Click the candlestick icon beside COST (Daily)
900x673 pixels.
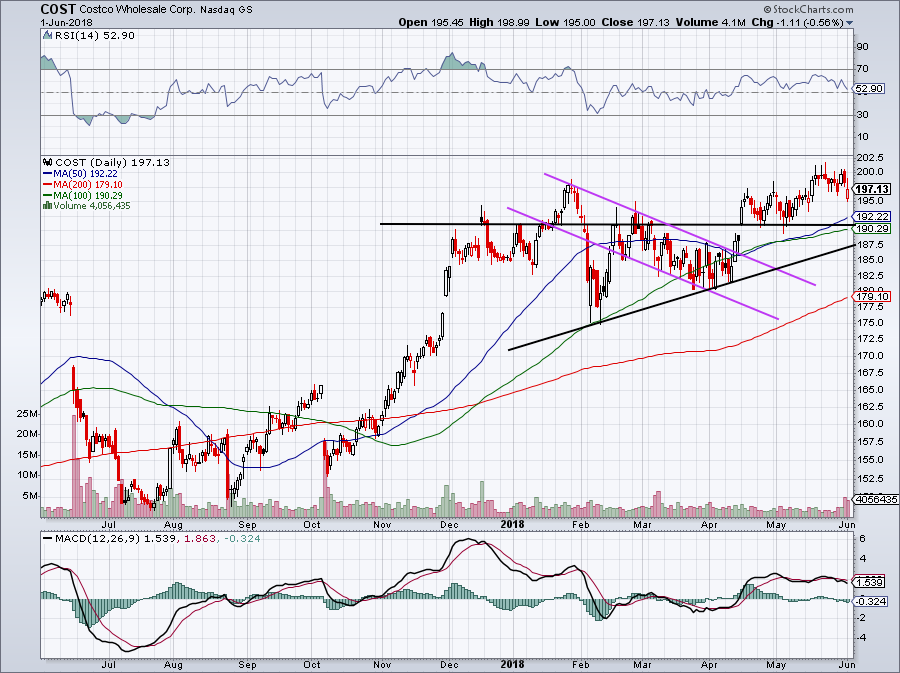click(48, 163)
